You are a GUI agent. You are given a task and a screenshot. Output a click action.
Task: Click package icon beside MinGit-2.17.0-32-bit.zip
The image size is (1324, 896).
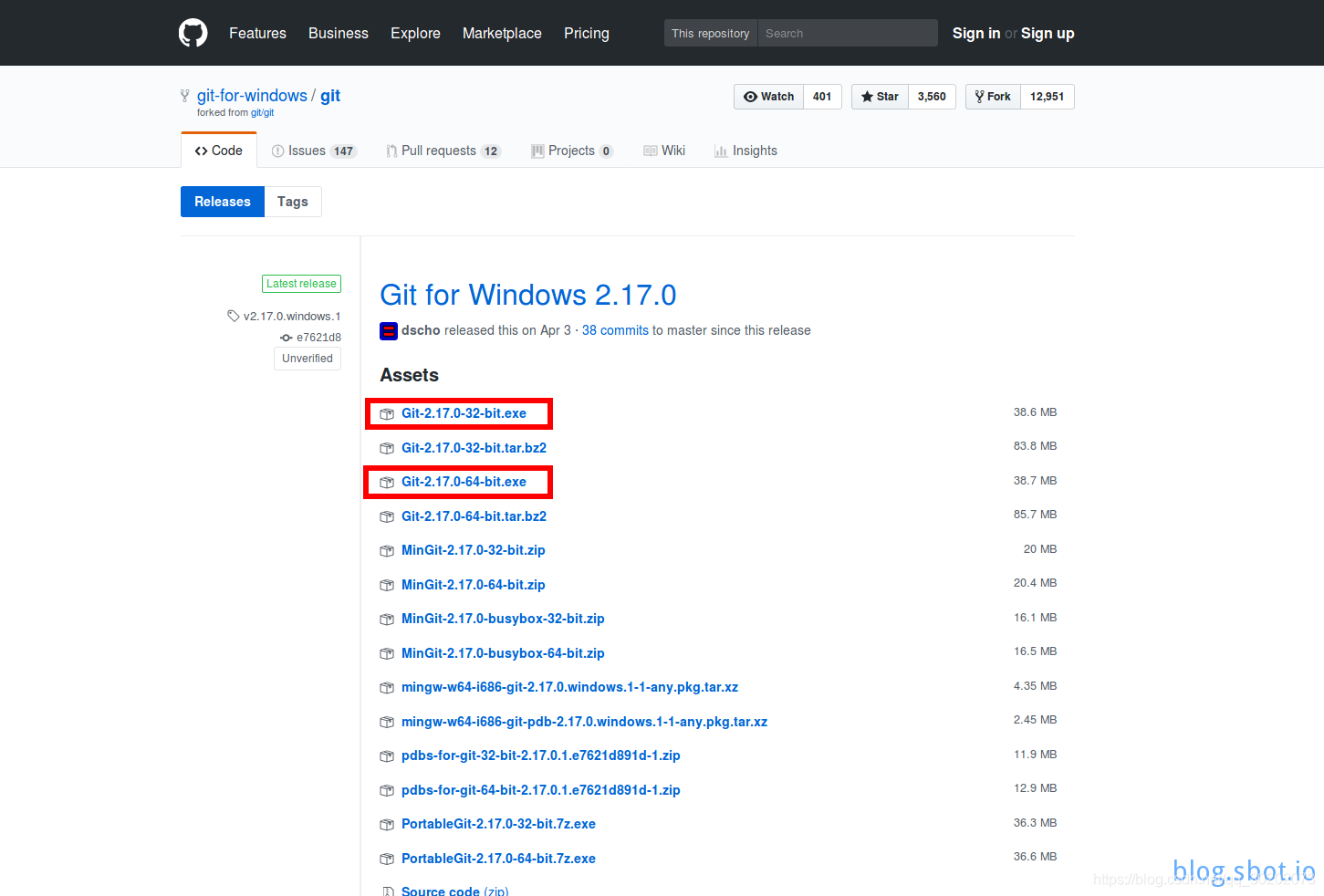coord(387,551)
